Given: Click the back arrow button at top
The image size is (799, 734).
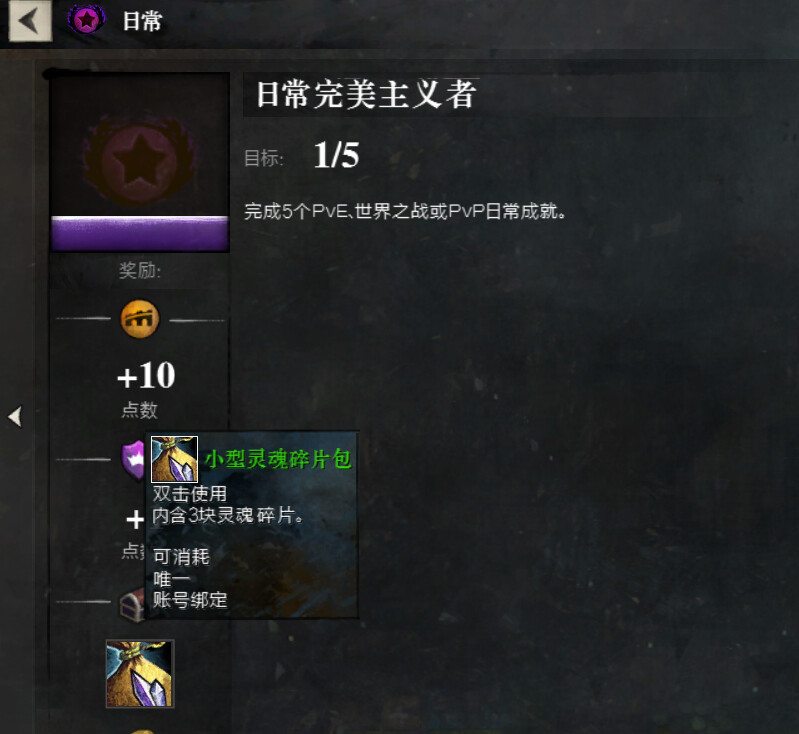Looking at the screenshot, I should pyautogui.click(x=30, y=21).
